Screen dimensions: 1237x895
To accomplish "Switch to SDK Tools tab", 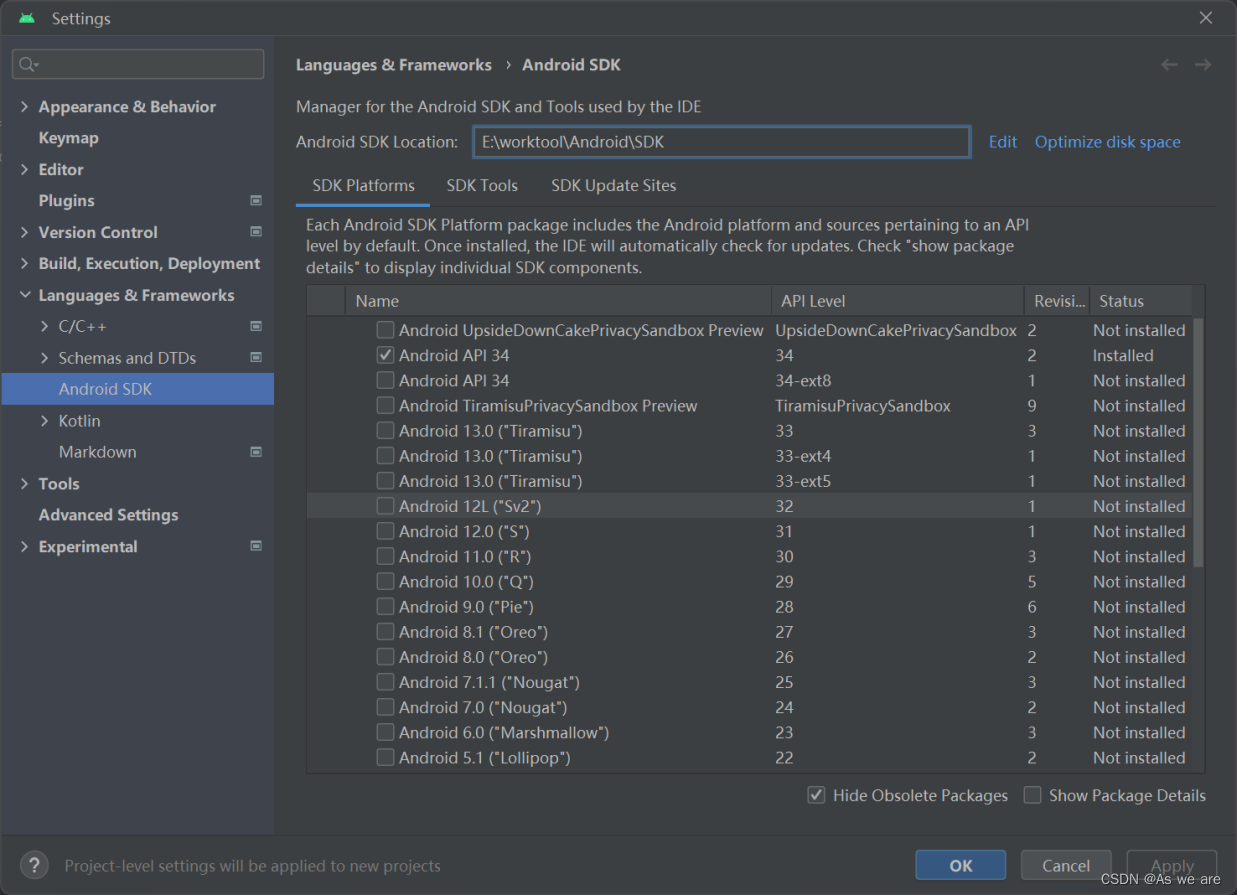I will click(482, 185).
